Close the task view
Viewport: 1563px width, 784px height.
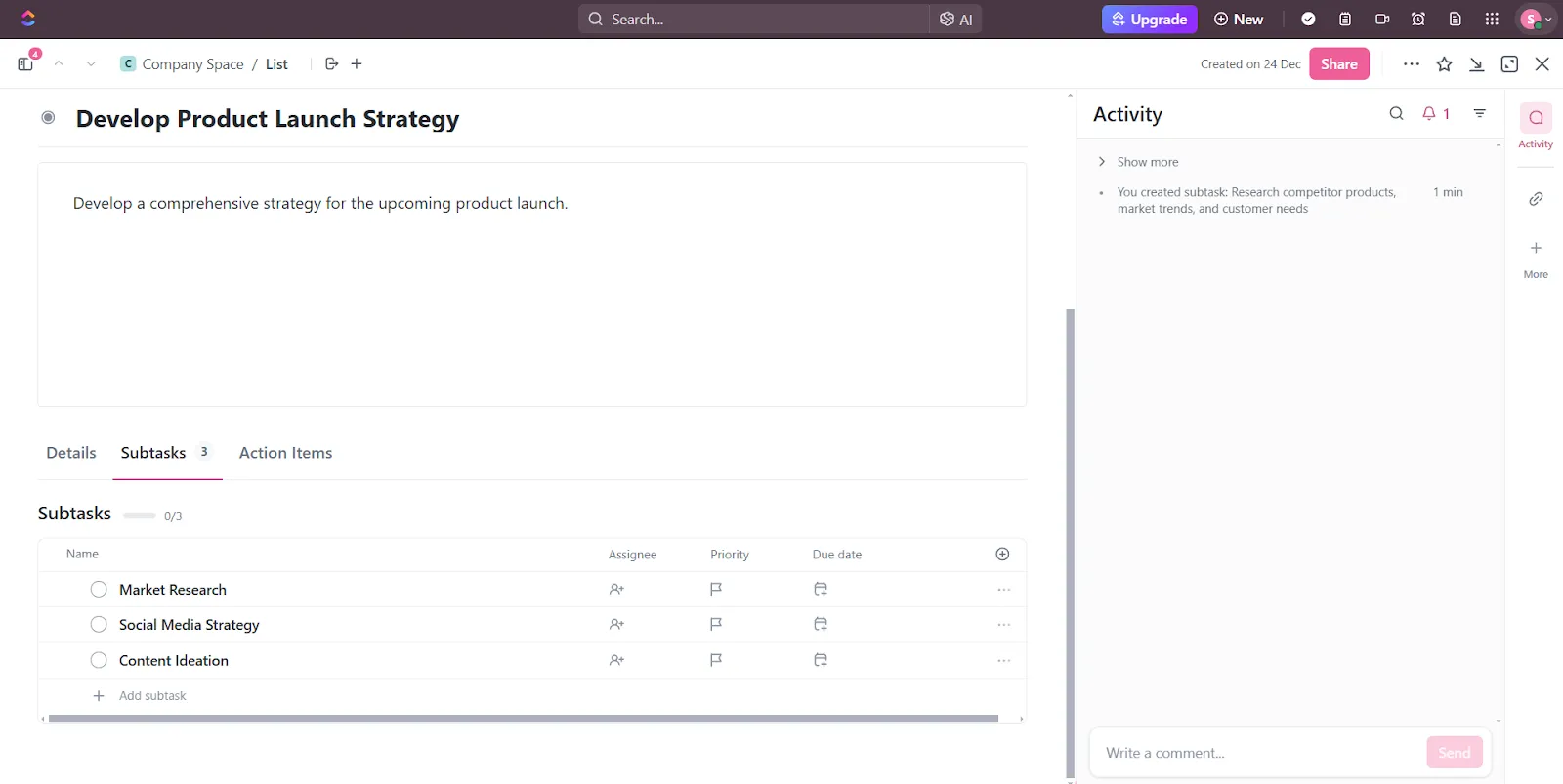point(1542,64)
